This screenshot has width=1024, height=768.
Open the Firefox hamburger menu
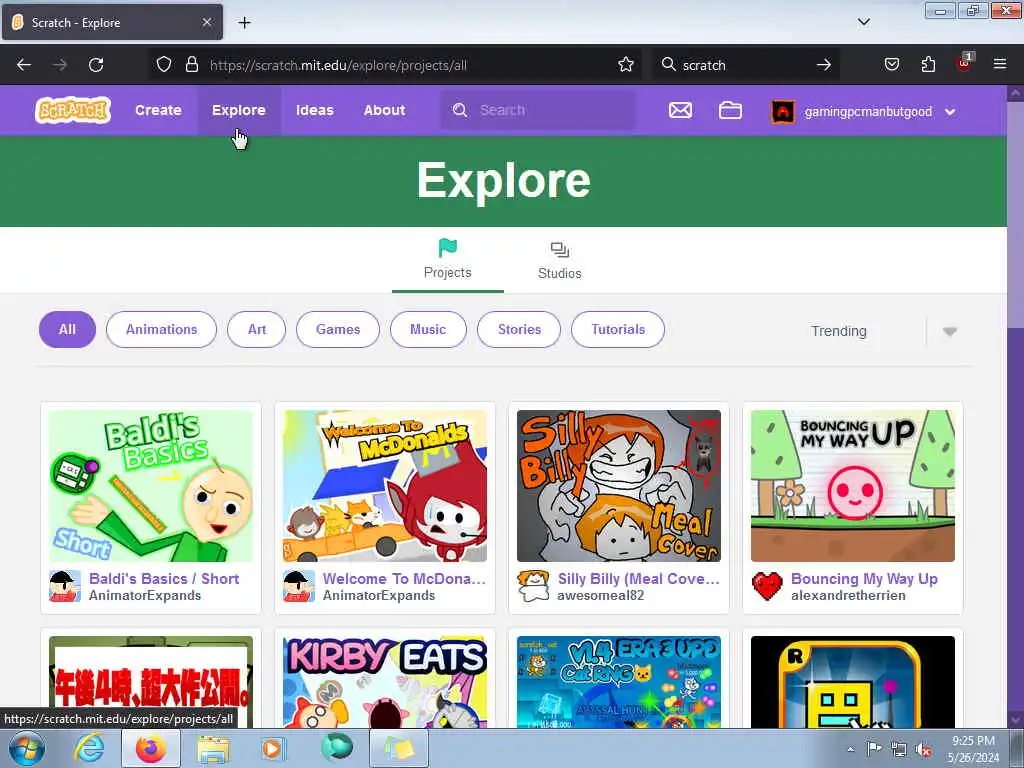1000,64
